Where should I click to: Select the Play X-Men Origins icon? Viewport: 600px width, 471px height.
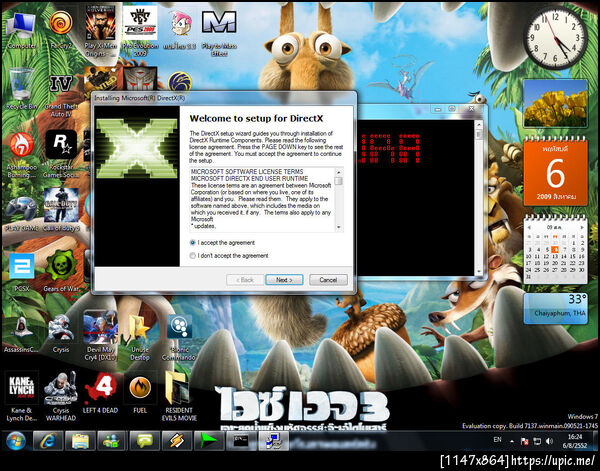click(x=100, y=31)
